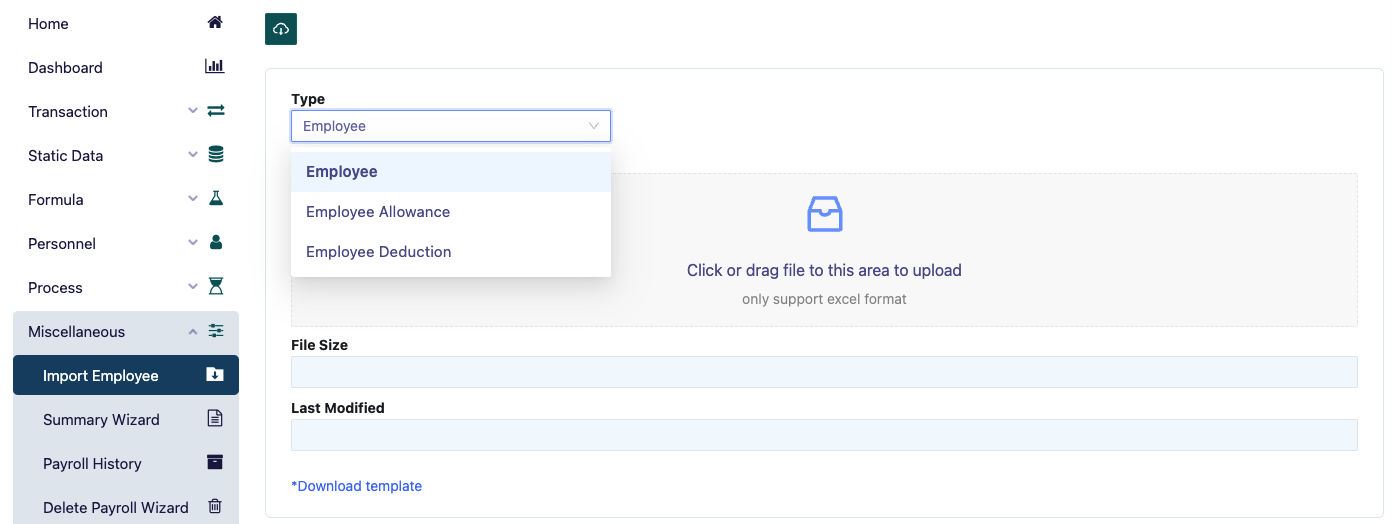Pick the Employee option in list

(342, 172)
